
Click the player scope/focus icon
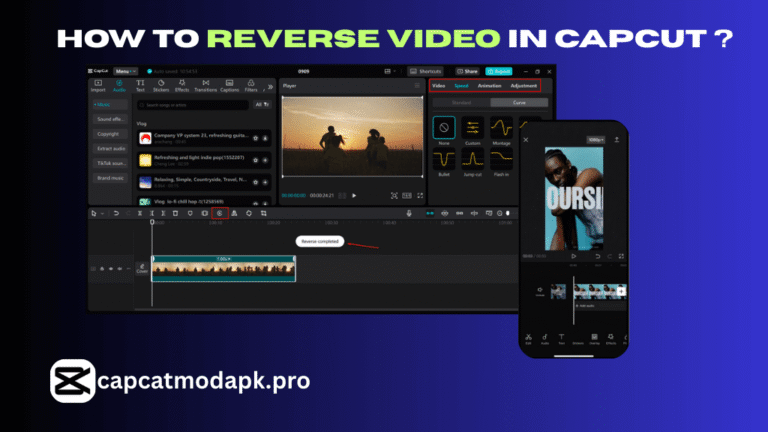[x=394, y=195]
